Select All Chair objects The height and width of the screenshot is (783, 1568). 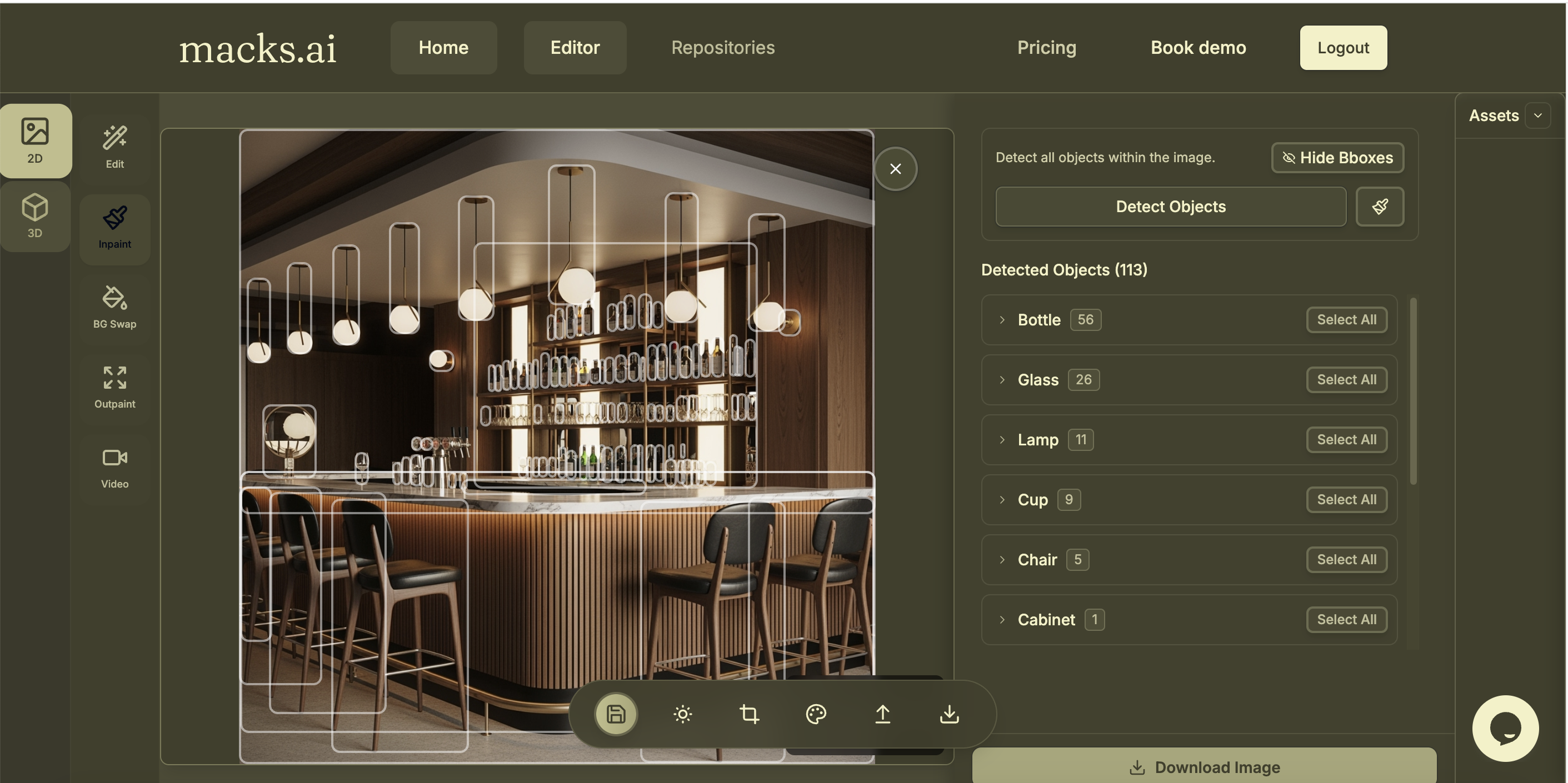pos(1346,559)
